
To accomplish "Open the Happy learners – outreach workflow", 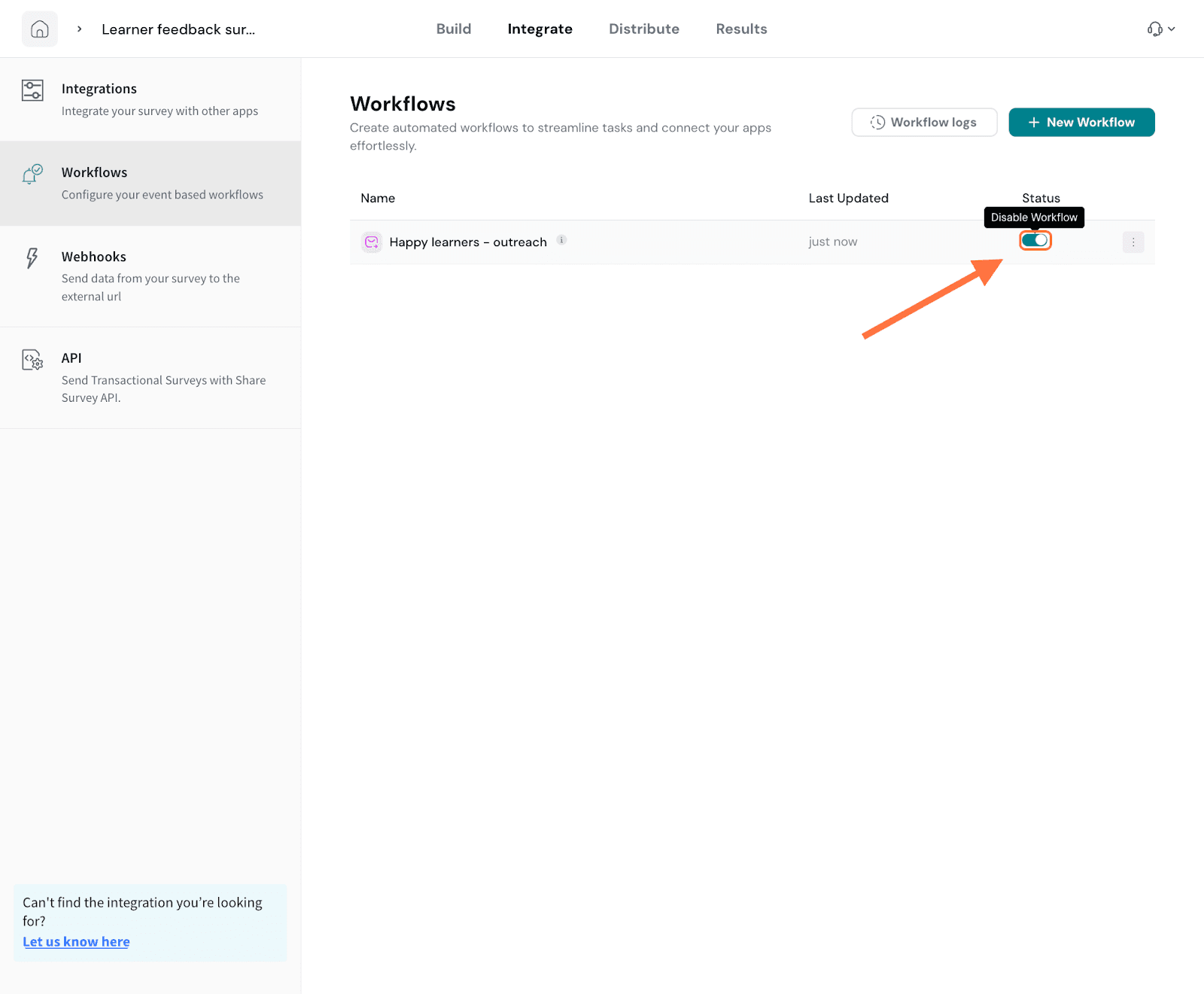I will pos(467,242).
